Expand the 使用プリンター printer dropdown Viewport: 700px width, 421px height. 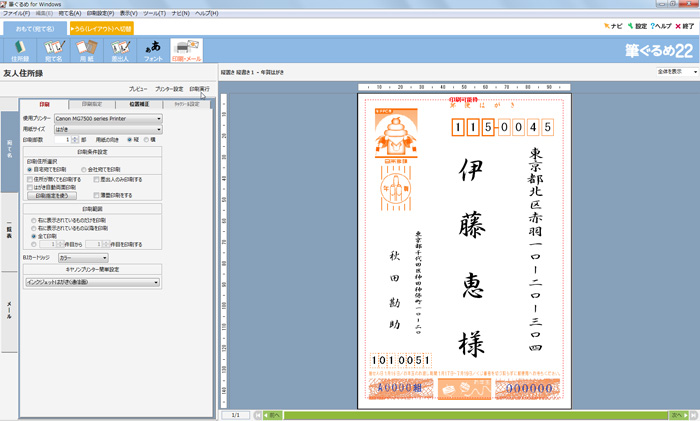(158, 118)
